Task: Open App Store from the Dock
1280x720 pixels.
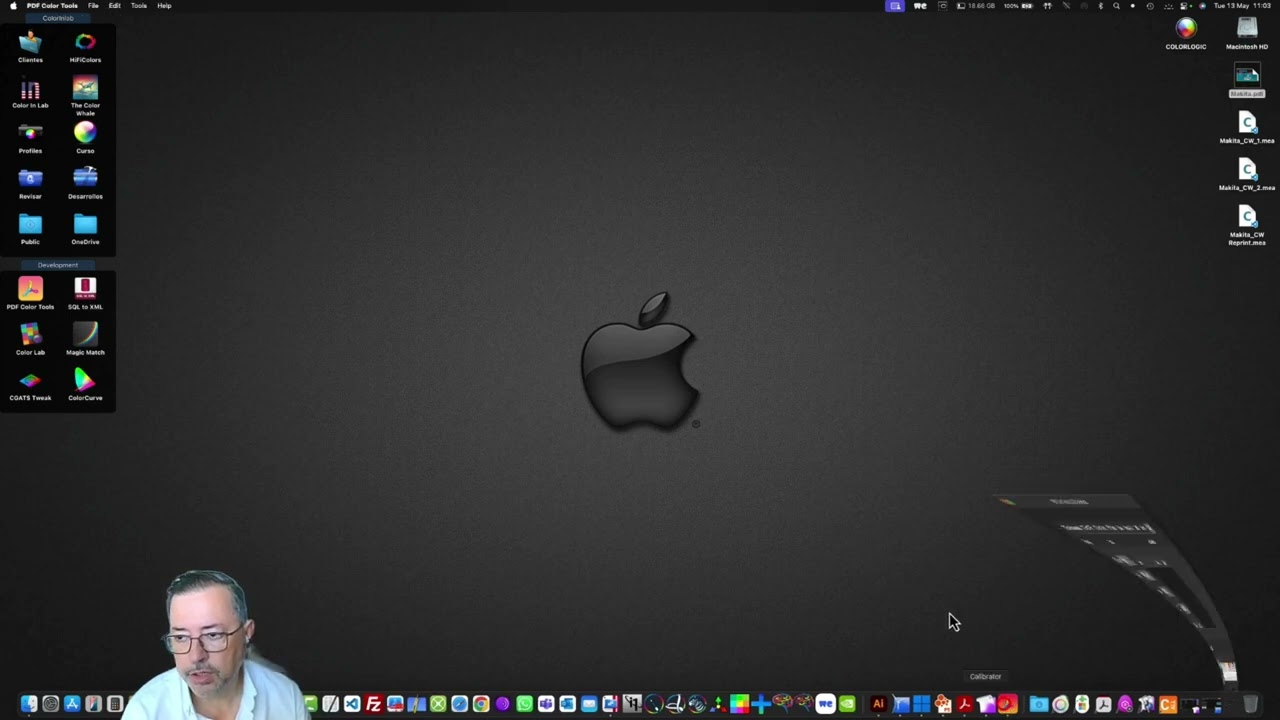Action: (x=72, y=704)
